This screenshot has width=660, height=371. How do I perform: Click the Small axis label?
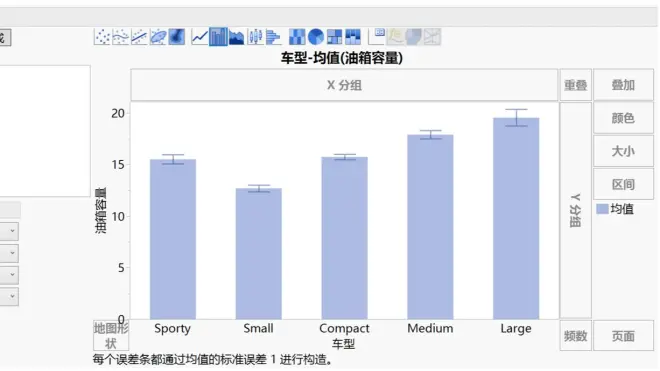point(258,328)
